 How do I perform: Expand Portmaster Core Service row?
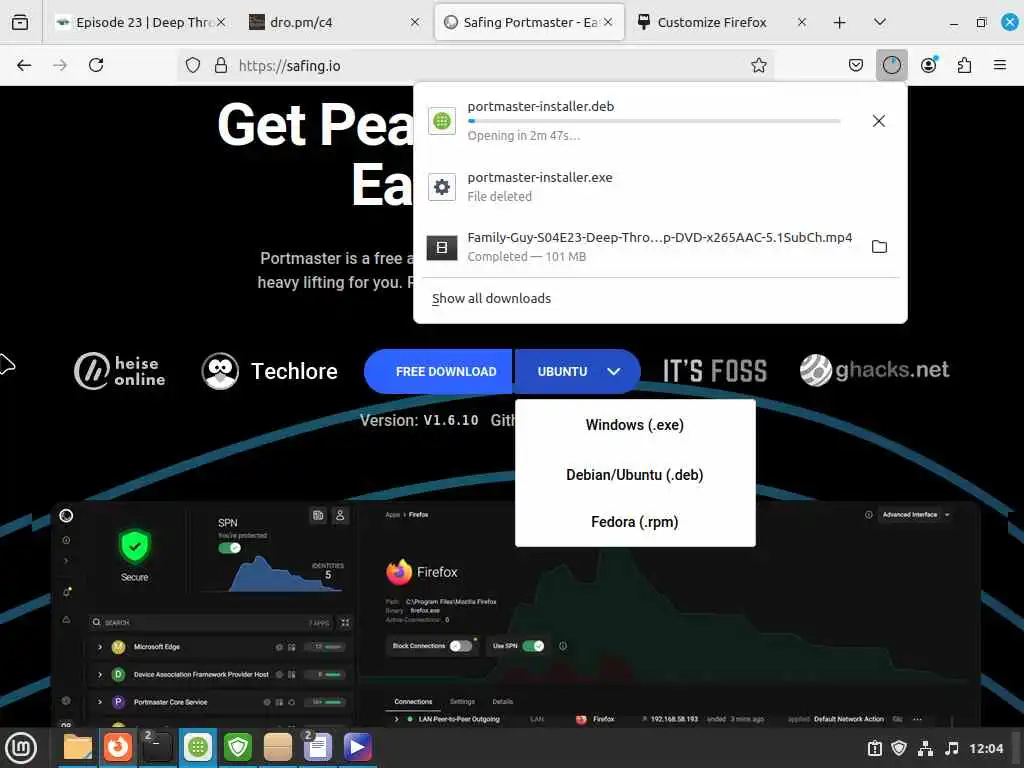click(100, 702)
